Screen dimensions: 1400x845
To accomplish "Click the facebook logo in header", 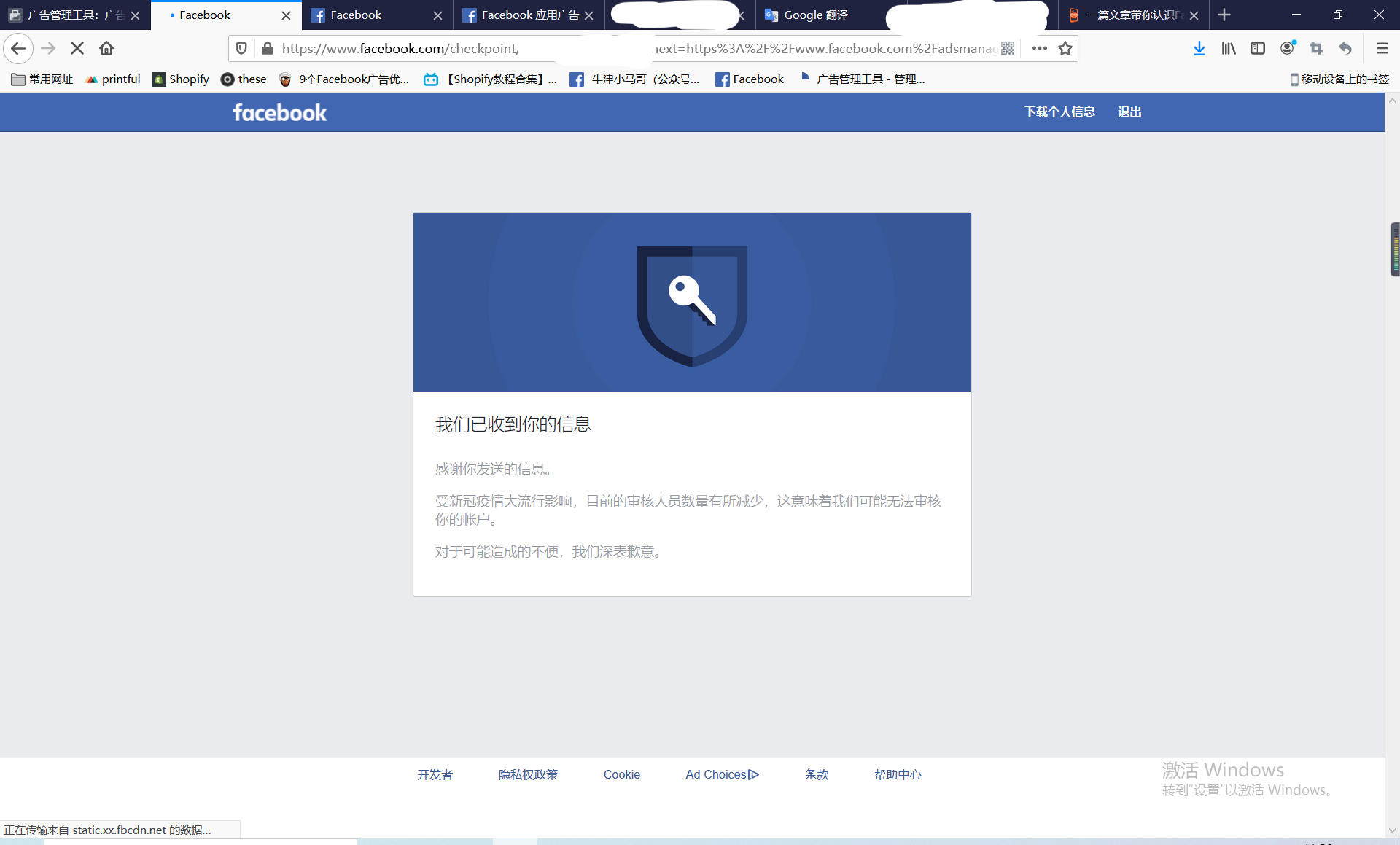I will click(x=280, y=112).
